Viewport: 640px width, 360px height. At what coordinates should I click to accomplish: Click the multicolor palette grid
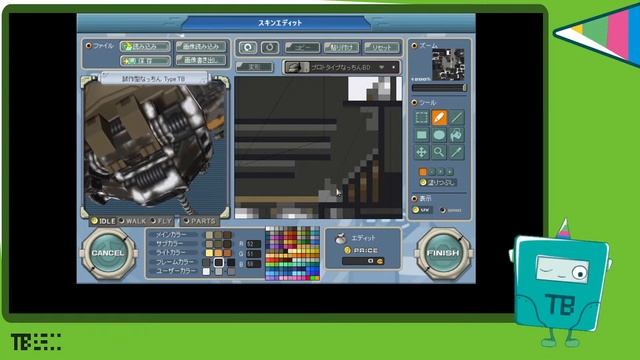coord(293,254)
